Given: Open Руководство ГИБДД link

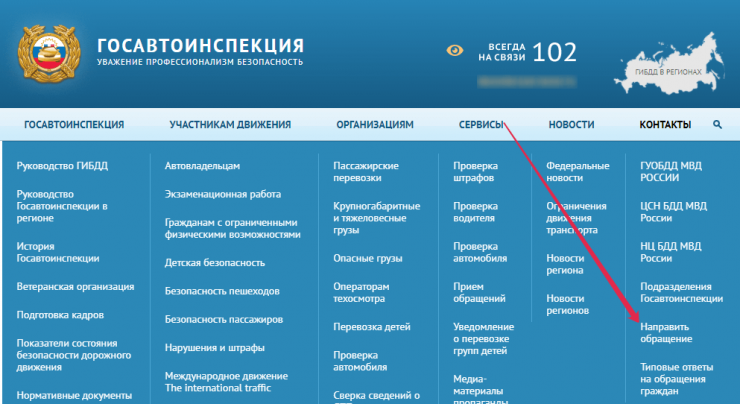Looking at the screenshot, I should tap(62, 166).
